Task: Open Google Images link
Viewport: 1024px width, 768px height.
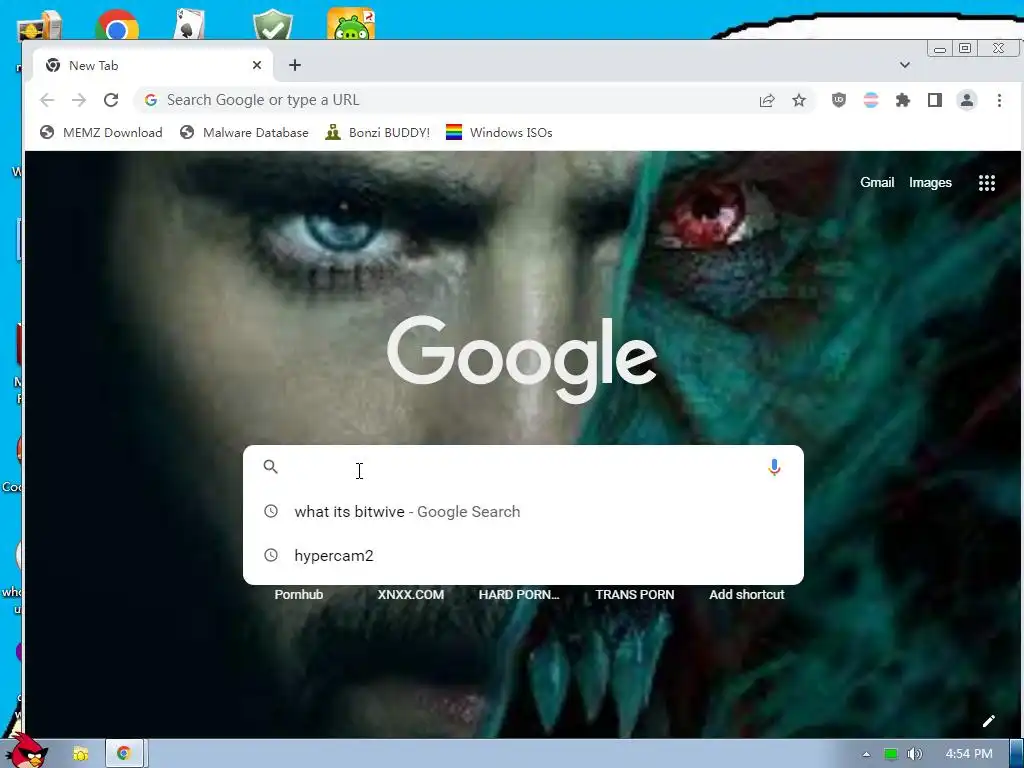Action: pos(930,183)
